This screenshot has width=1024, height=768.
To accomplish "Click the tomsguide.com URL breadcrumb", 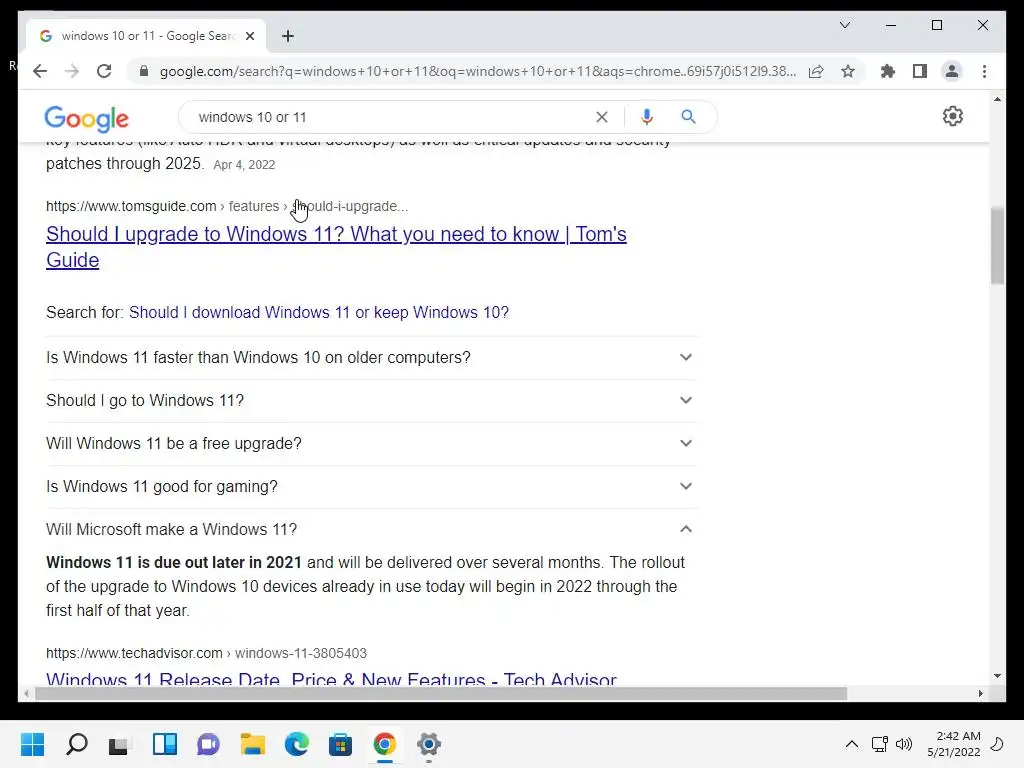I will click(227, 206).
